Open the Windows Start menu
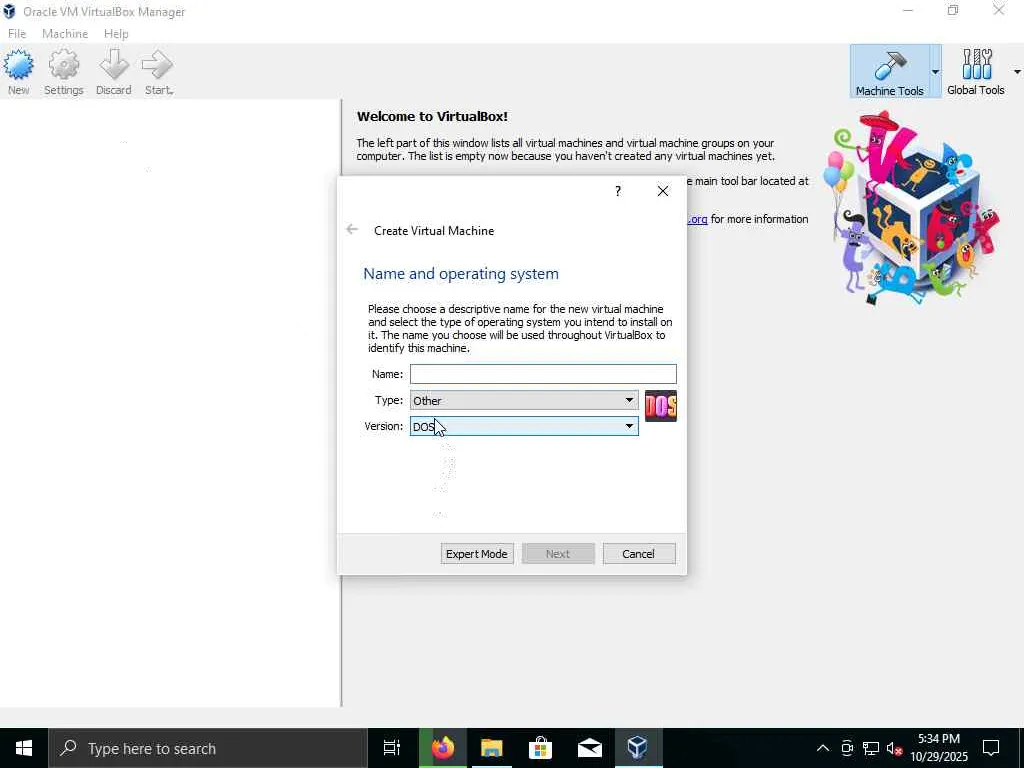1024x768 pixels. [24, 748]
